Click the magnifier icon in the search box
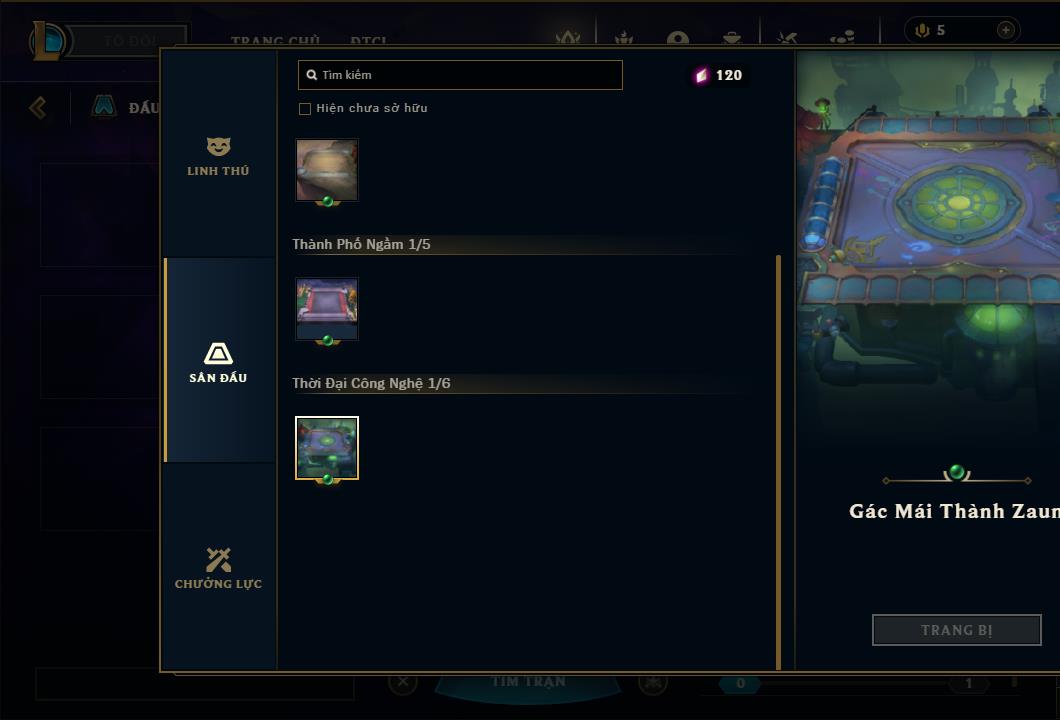This screenshot has height=720, width=1060. click(312, 75)
